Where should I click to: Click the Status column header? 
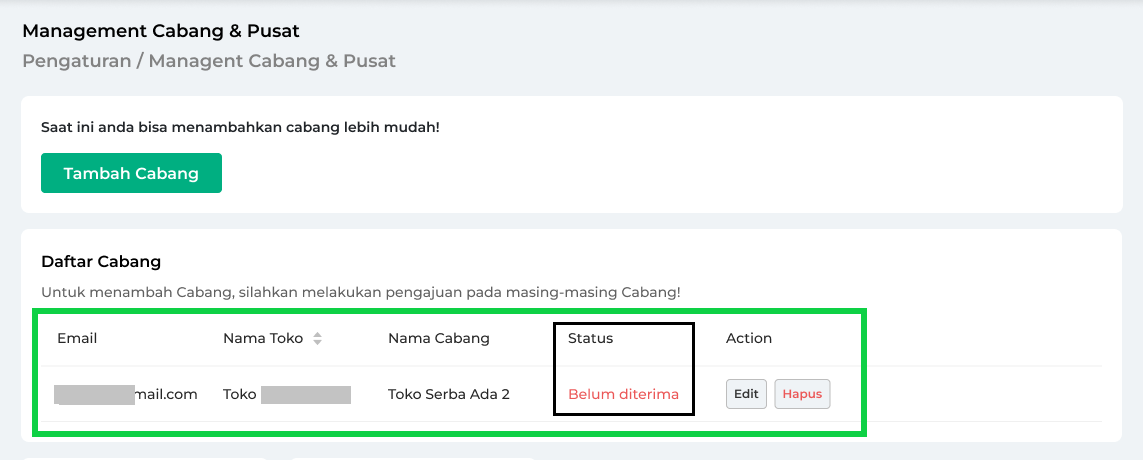pyautogui.click(x=590, y=338)
